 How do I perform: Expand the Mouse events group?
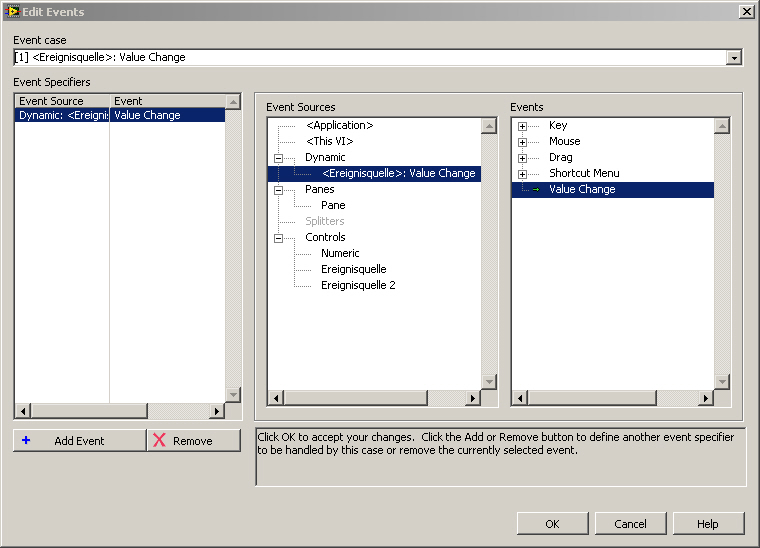(x=522, y=142)
